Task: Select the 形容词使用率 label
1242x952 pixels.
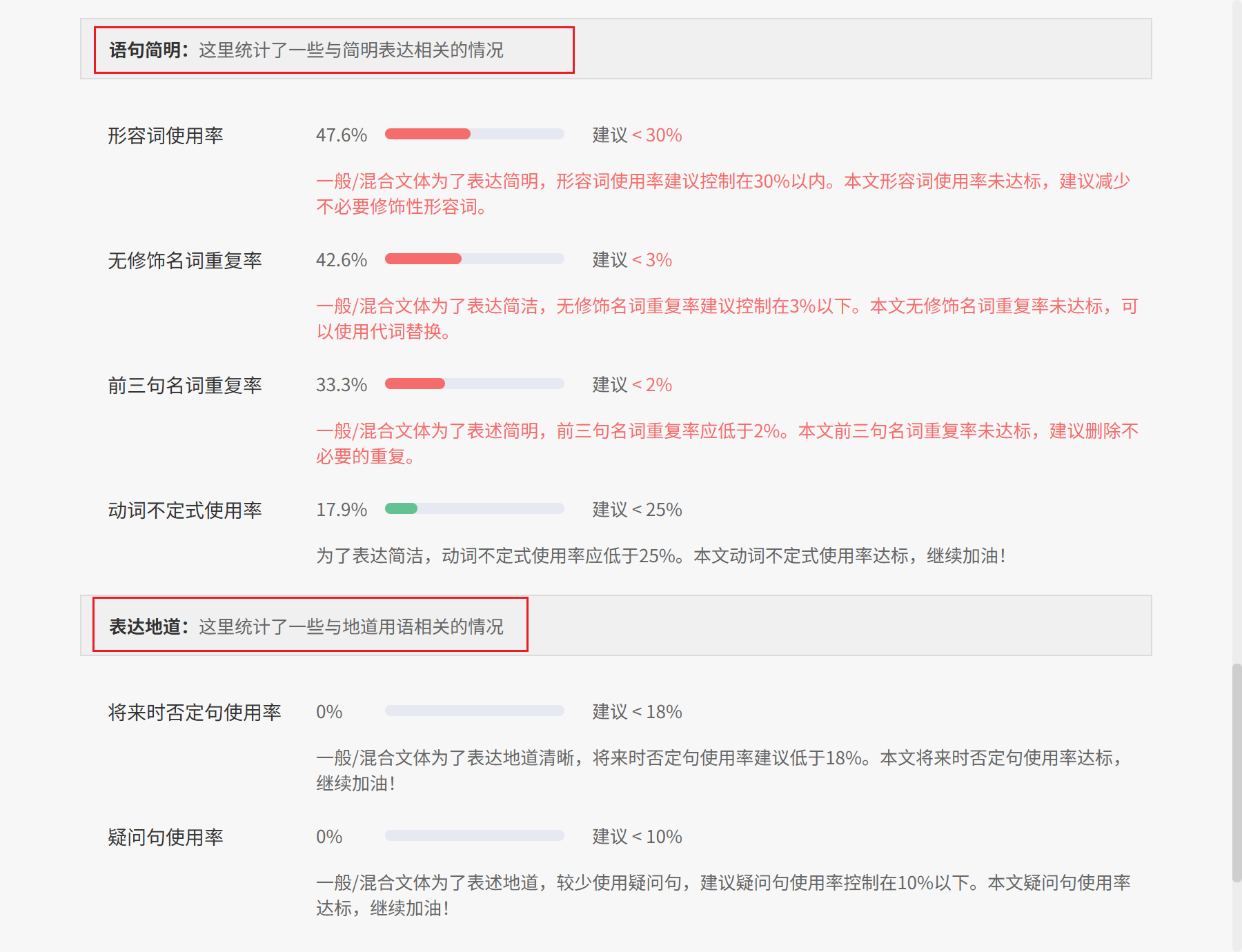Action: pyautogui.click(x=166, y=136)
